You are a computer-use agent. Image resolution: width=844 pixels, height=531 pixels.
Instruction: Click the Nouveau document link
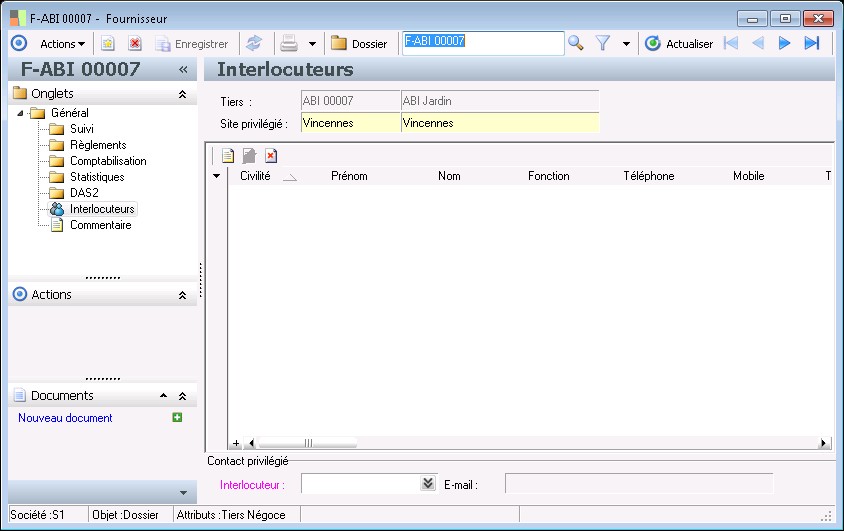(x=65, y=418)
